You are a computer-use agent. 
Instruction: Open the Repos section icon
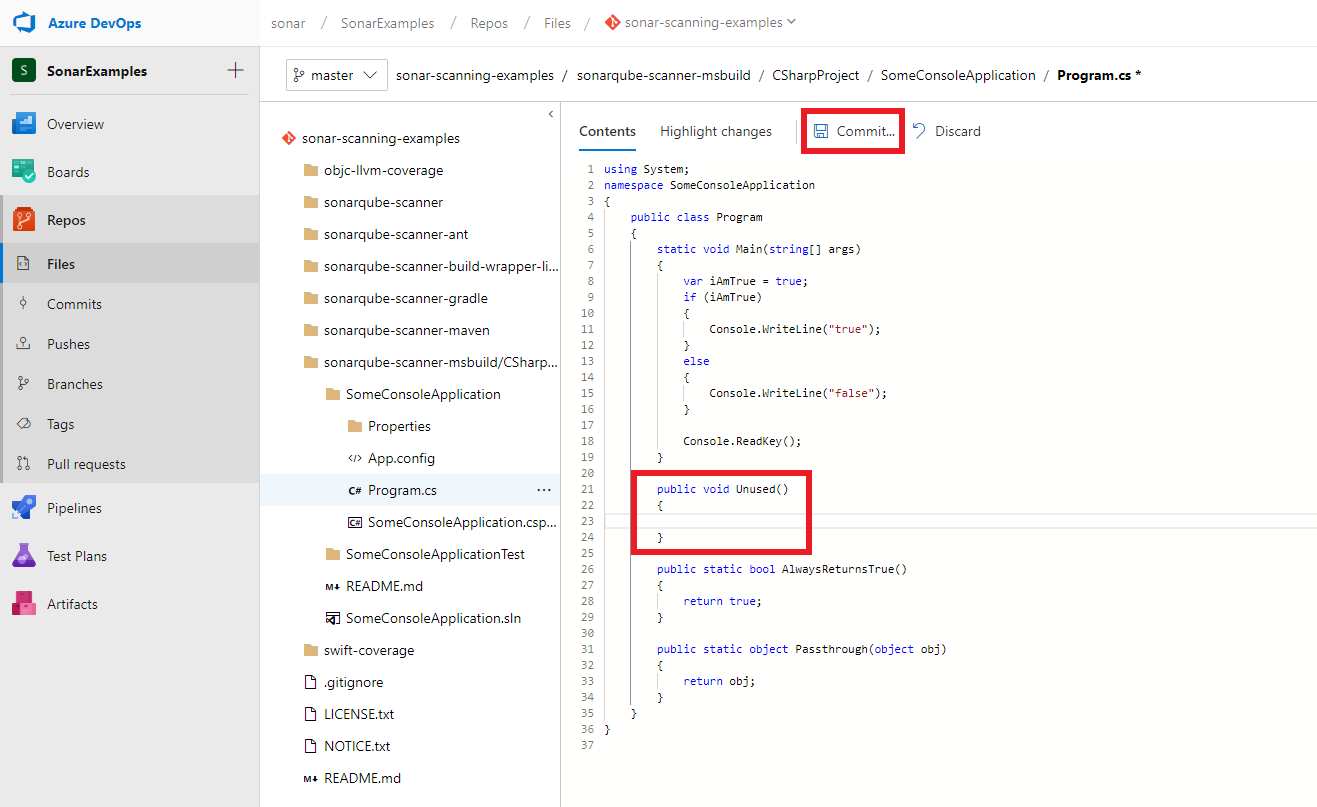pos(24,220)
